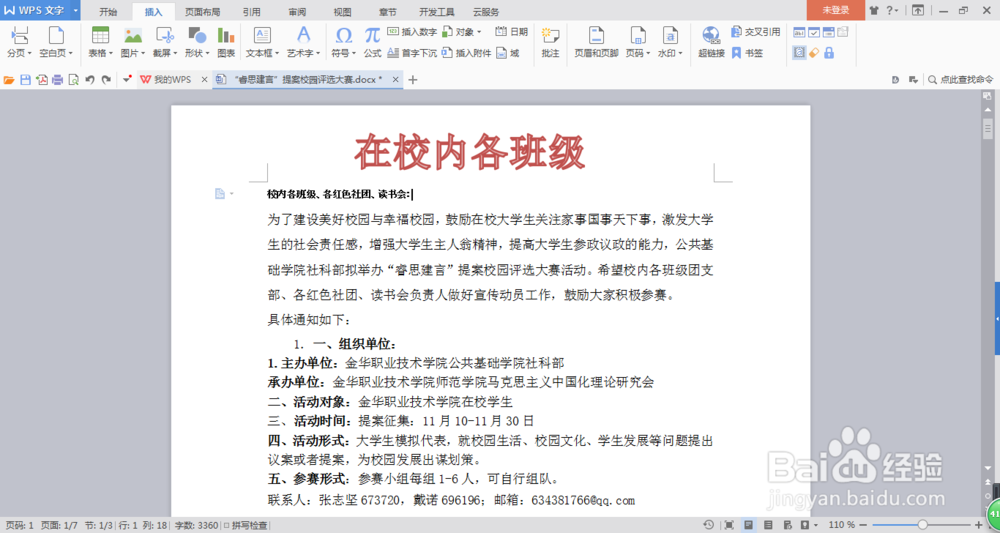Open a new document tab with plus
The image size is (1000, 533).
point(413,80)
